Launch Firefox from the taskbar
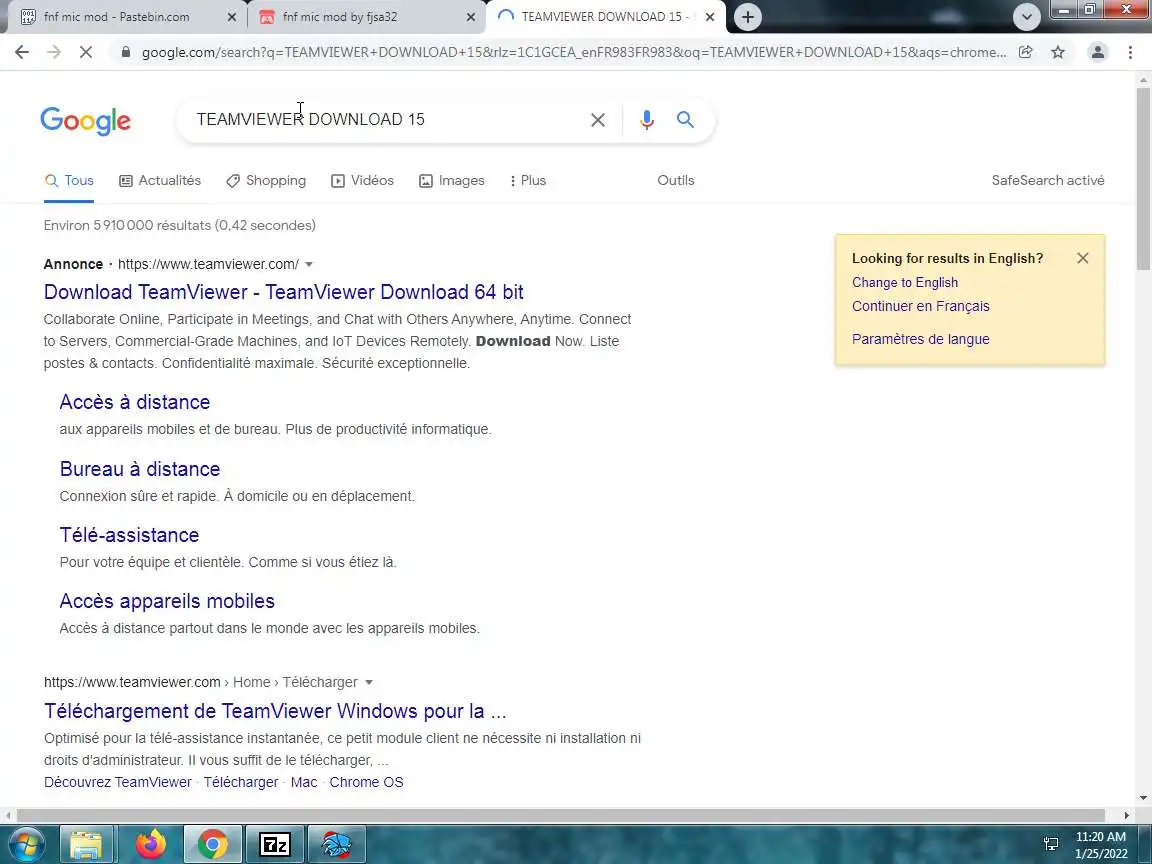 click(x=151, y=845)
